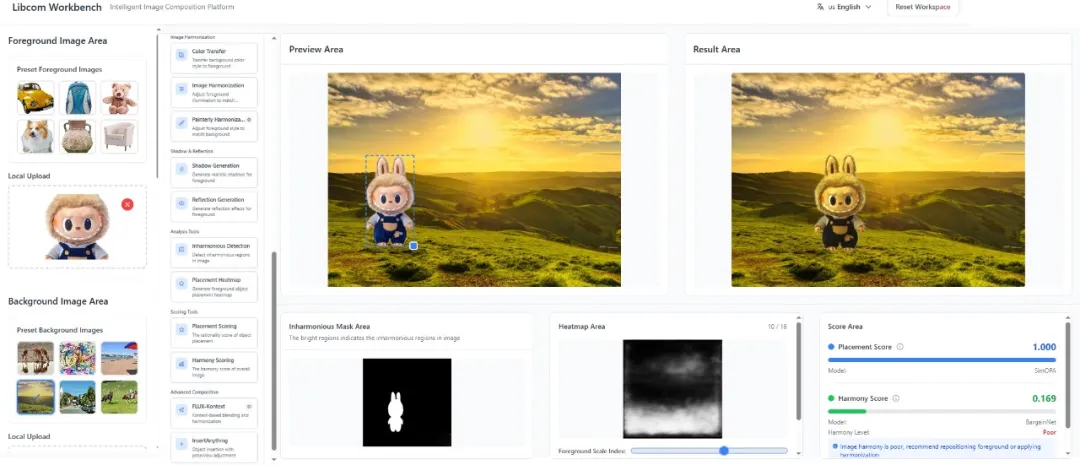Click the tools panel vertical scrollbar
This screenshot has width=1080, height=465.
coord(274,350)
